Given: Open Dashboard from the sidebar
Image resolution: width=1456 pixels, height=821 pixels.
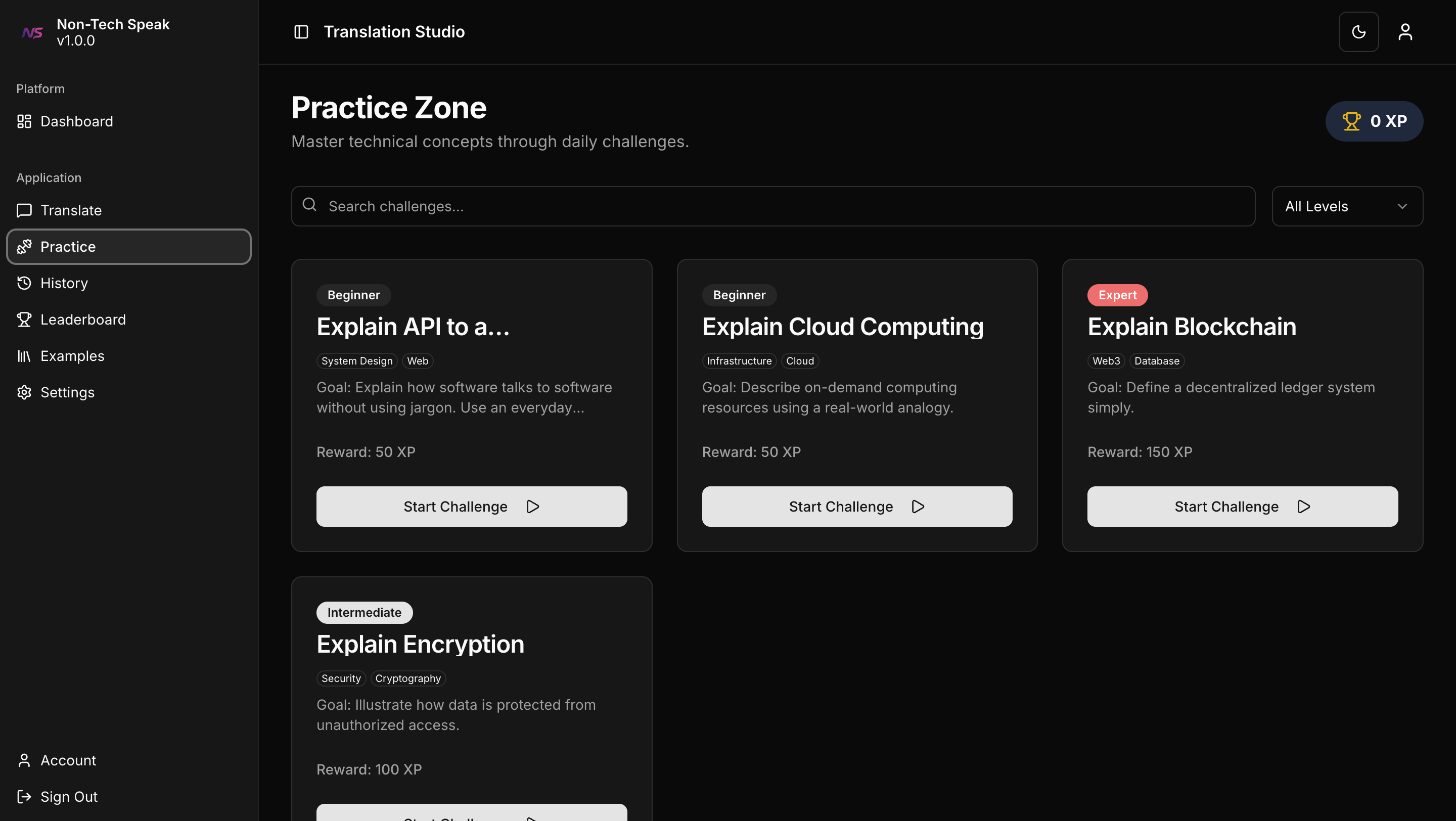Looking at the screenshot, I should click(x=76, y=121).
